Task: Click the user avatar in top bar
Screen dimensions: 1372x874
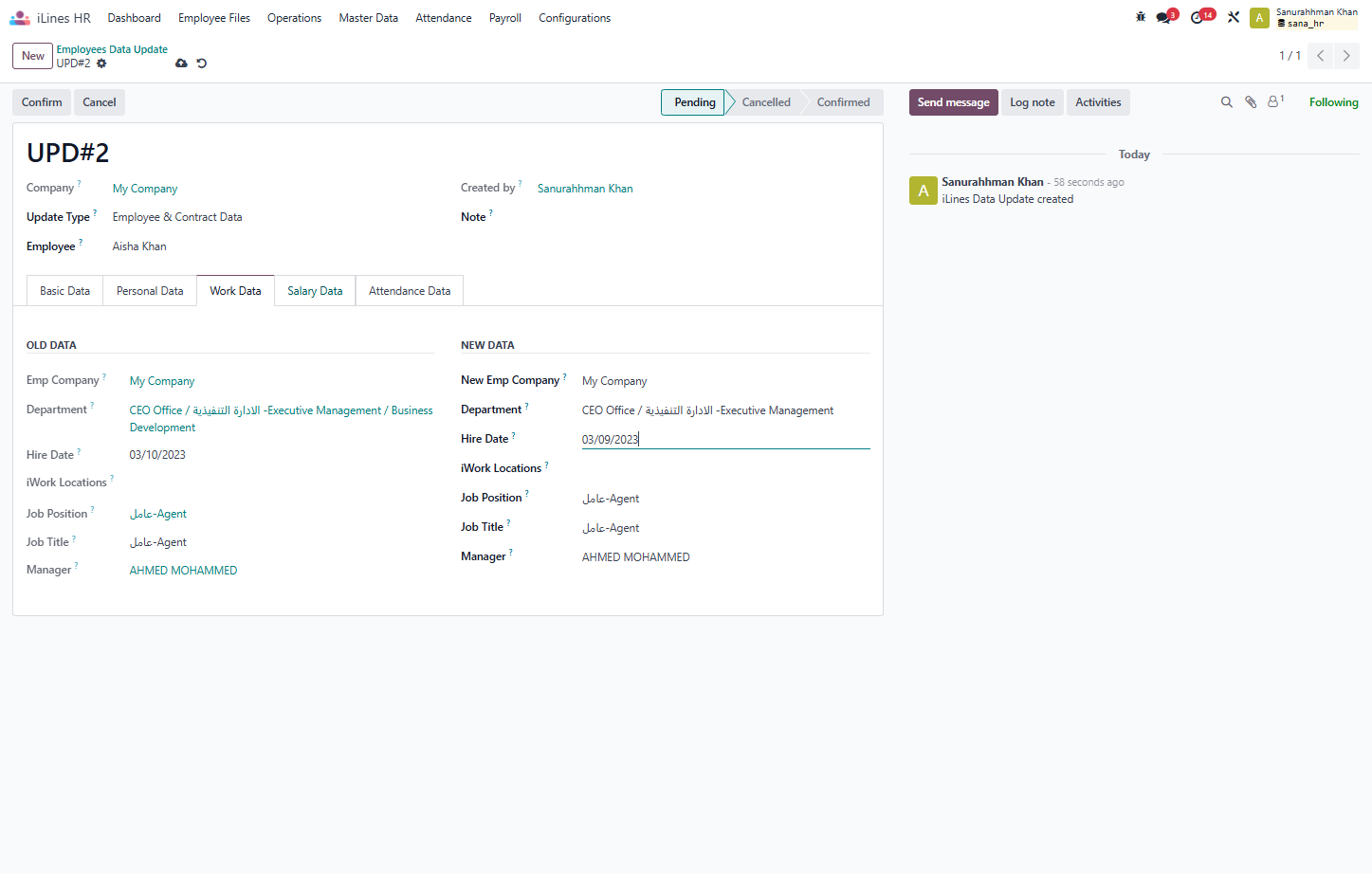Action: (1259, 18)
